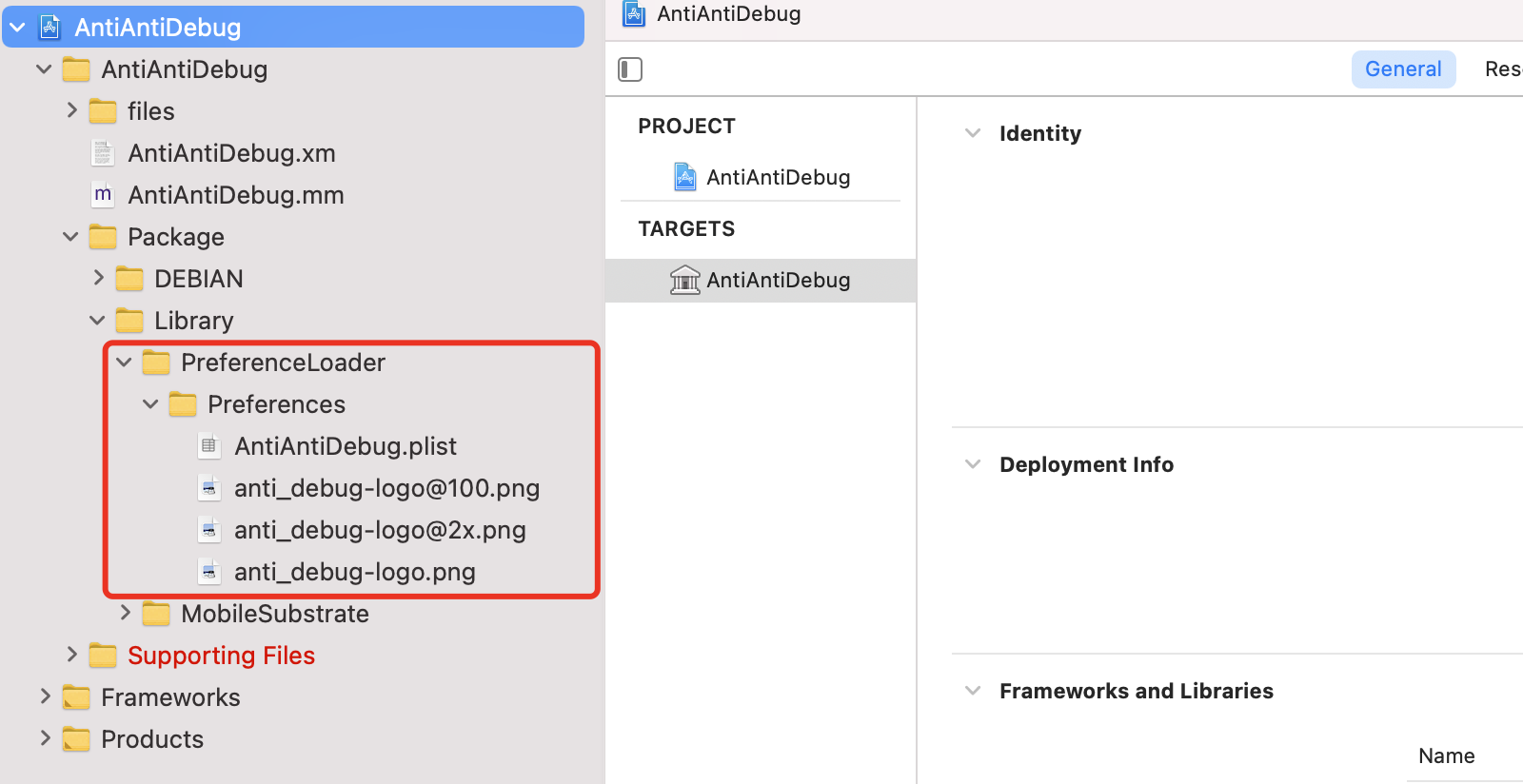Switch to the General tab
Viewport: 1523px width, 784px height.
coord(1403,69)
